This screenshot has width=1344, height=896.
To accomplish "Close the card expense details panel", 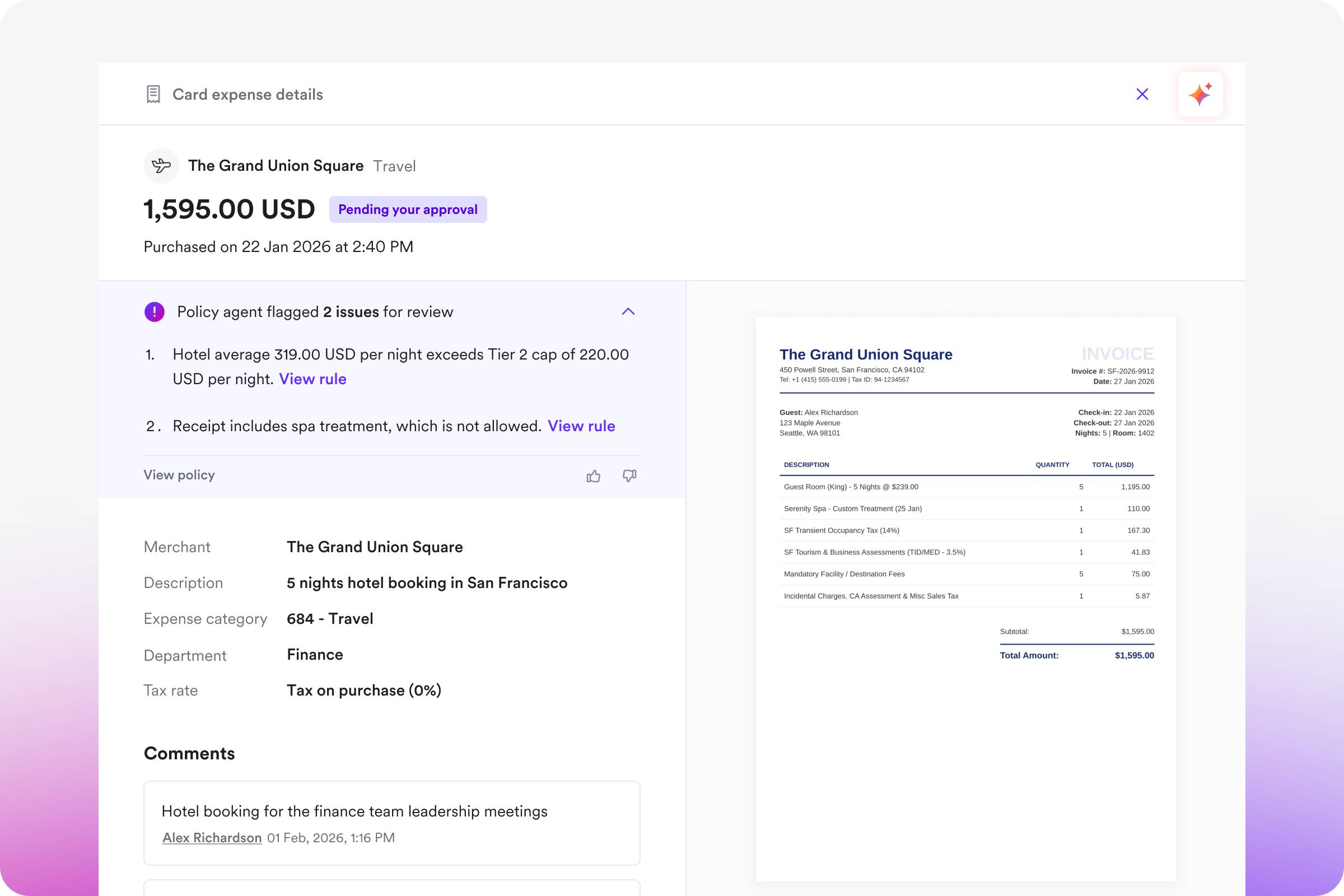I will pyautogui.click(x=1142, y=94).
